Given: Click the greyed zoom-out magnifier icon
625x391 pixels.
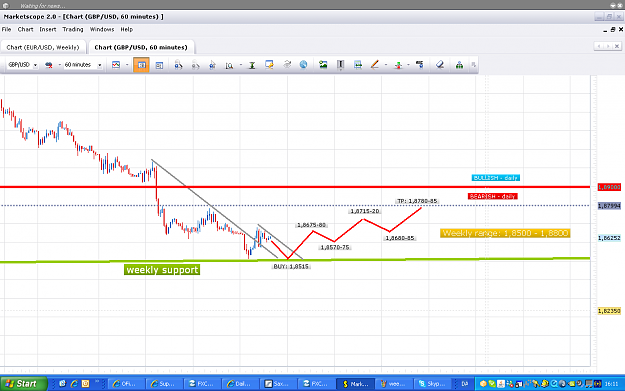Looking at the screenshot, I should [195, 65].
